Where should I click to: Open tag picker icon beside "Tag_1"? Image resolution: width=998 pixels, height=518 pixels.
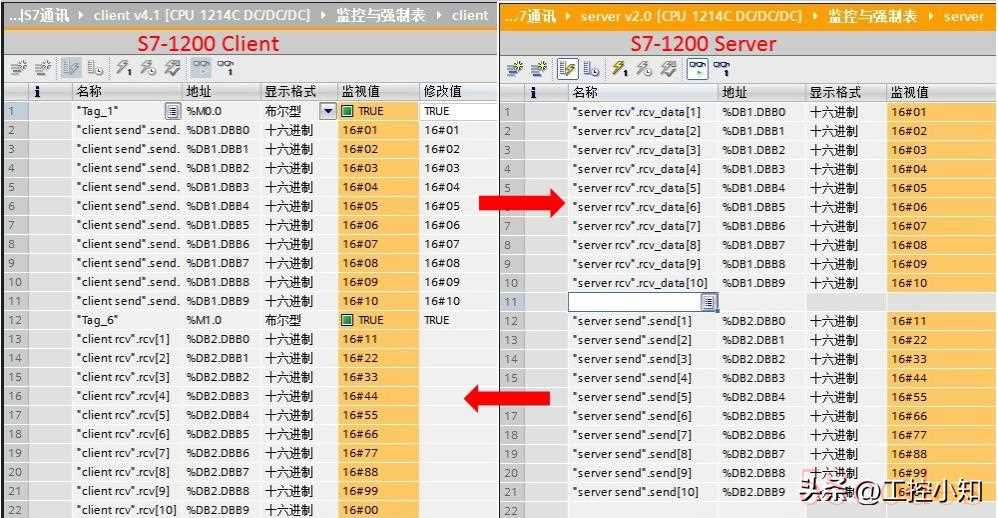pyautogui.click(x=172, y=111)
